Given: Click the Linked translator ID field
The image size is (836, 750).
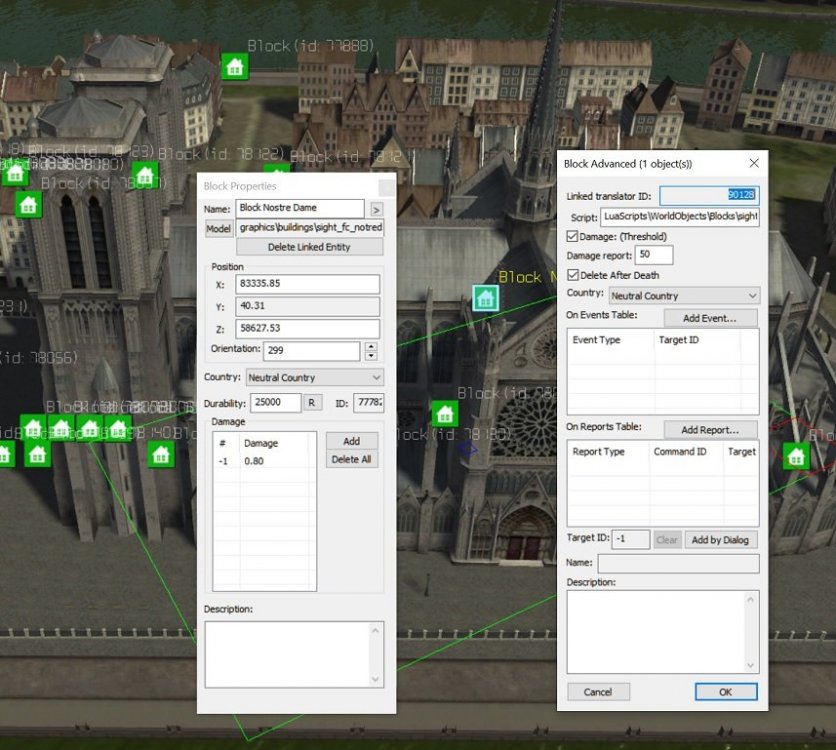Looking at the screenshot, I should coord(709,196).
